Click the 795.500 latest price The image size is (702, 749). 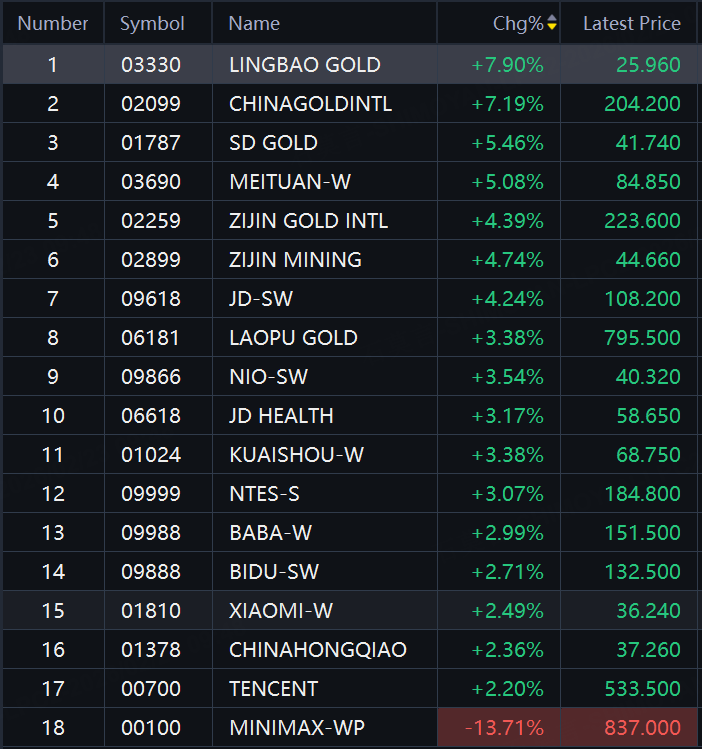point(642,338)
